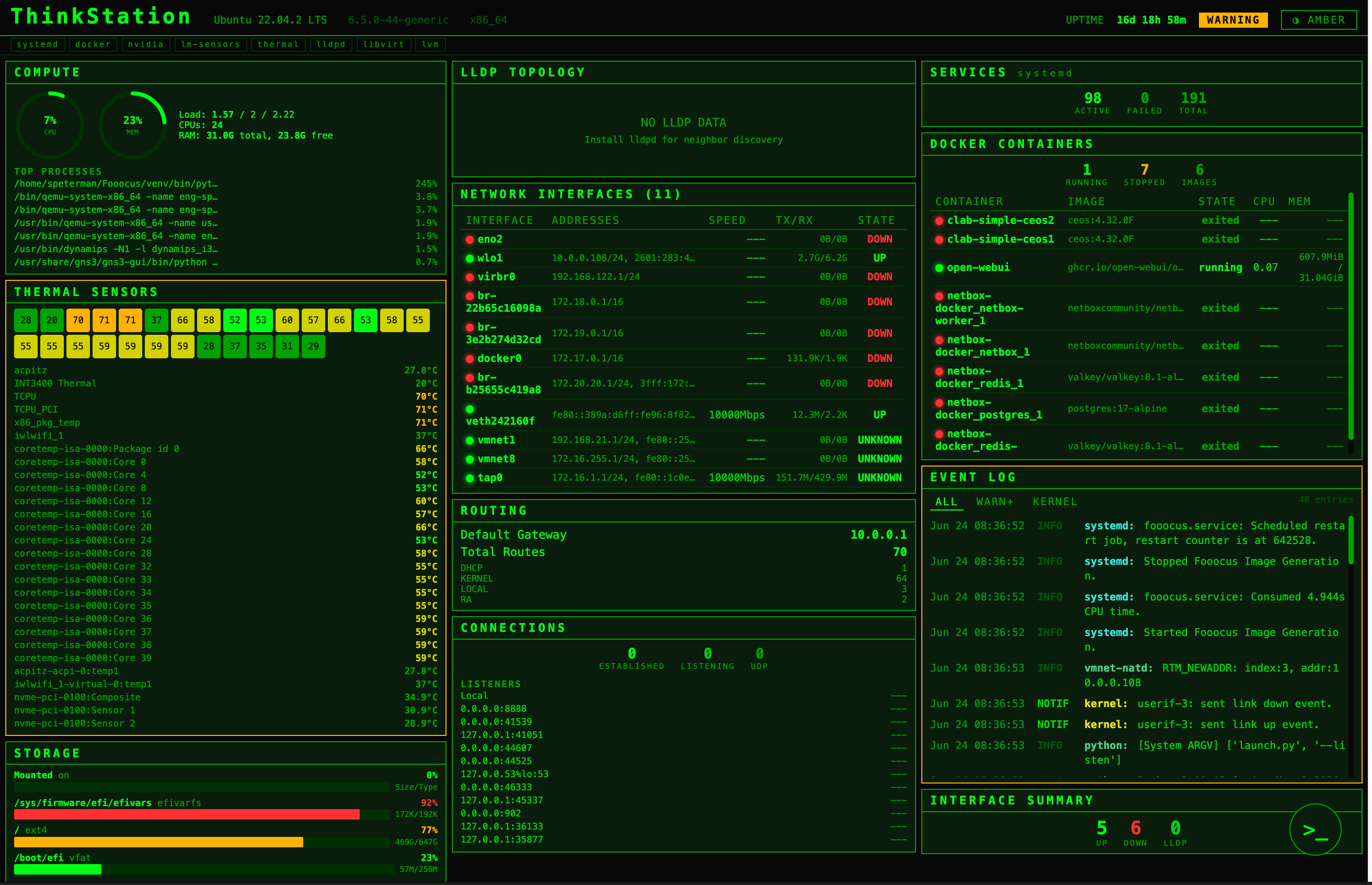Click the green status dot for vmnet8

tap(470, 460)
